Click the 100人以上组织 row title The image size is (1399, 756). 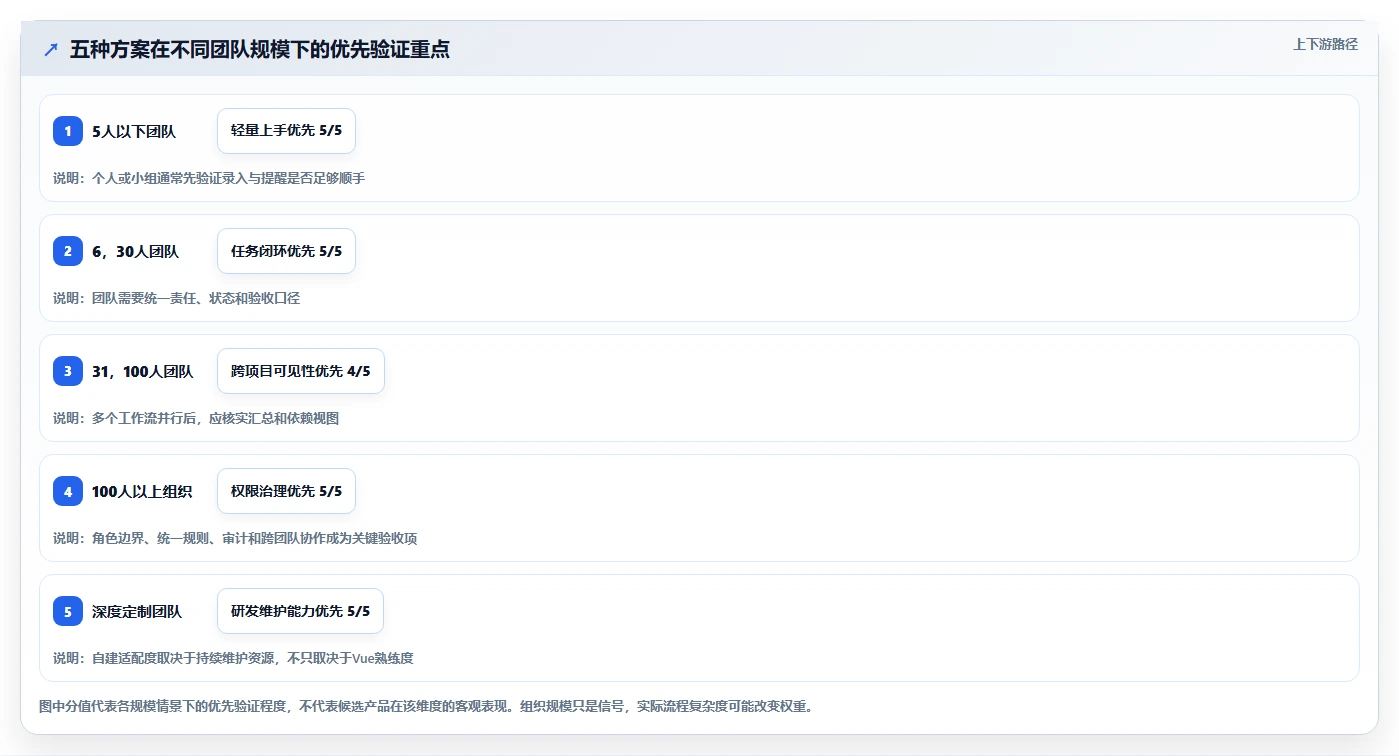coord(142,492)
